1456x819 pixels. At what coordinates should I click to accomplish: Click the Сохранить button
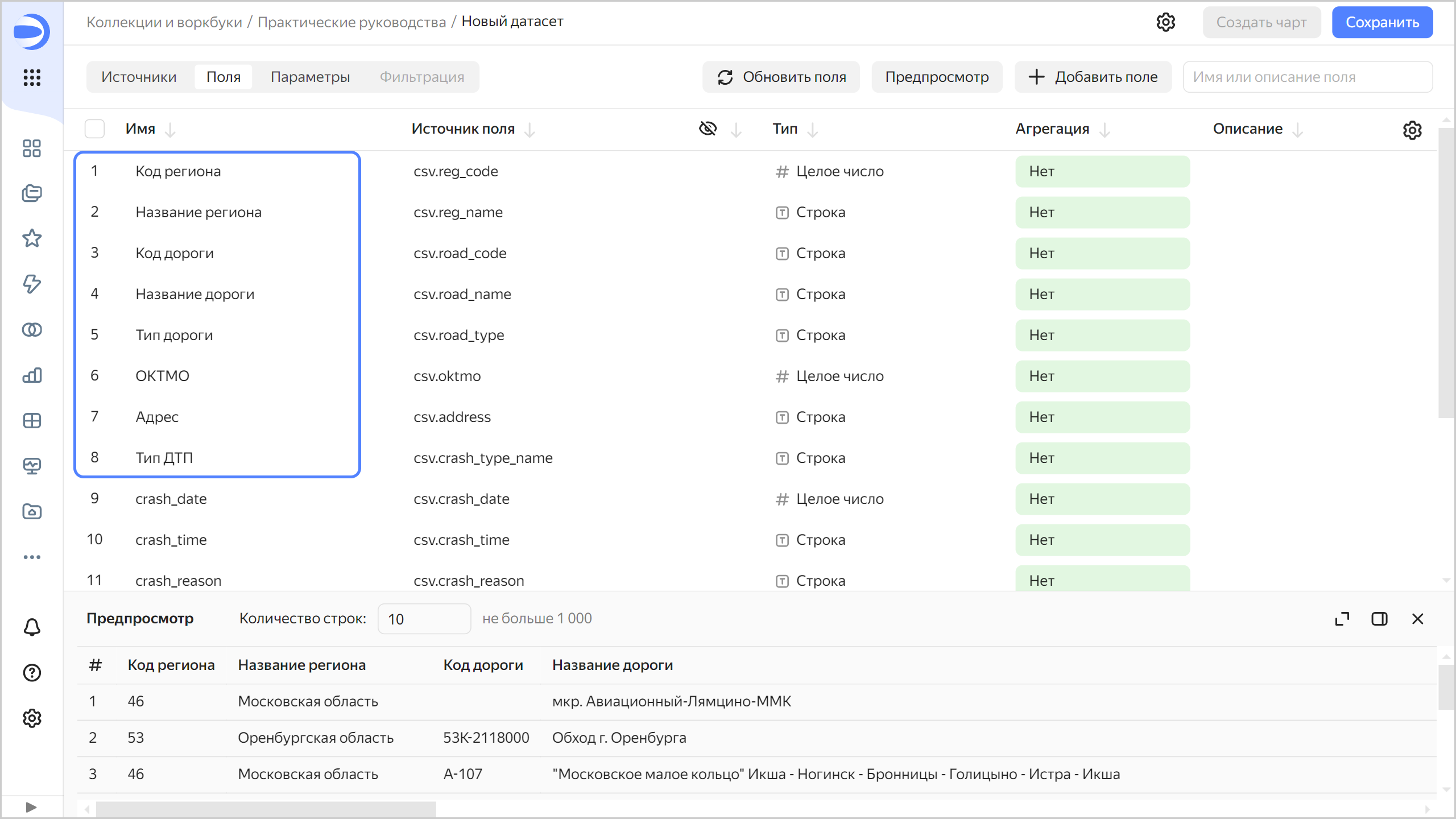(1381, 22)
